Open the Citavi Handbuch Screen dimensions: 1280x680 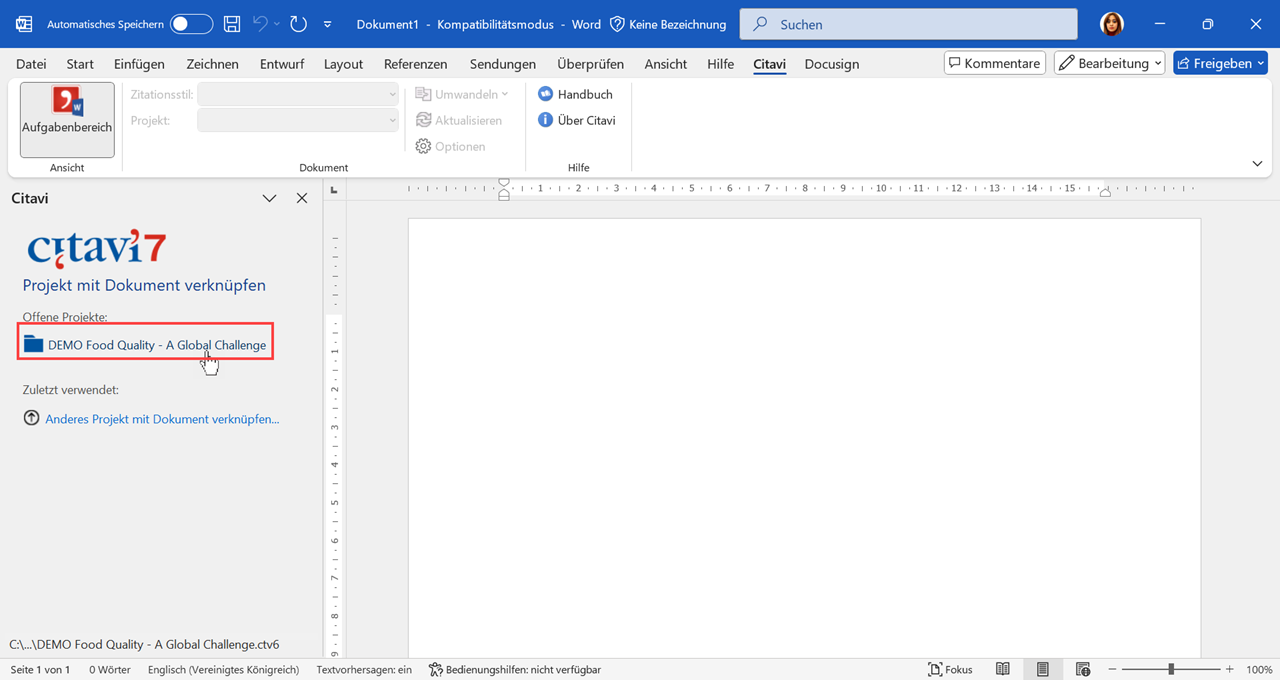575,94
